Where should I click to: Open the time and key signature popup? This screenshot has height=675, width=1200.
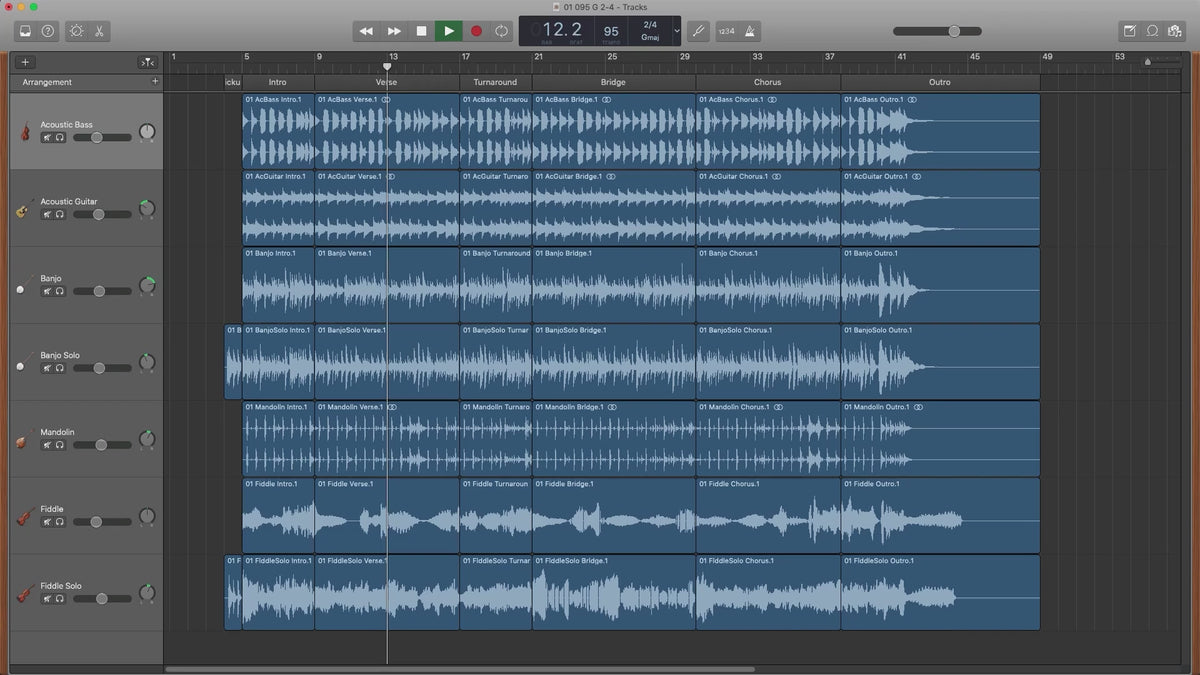[x=650, y=30]
